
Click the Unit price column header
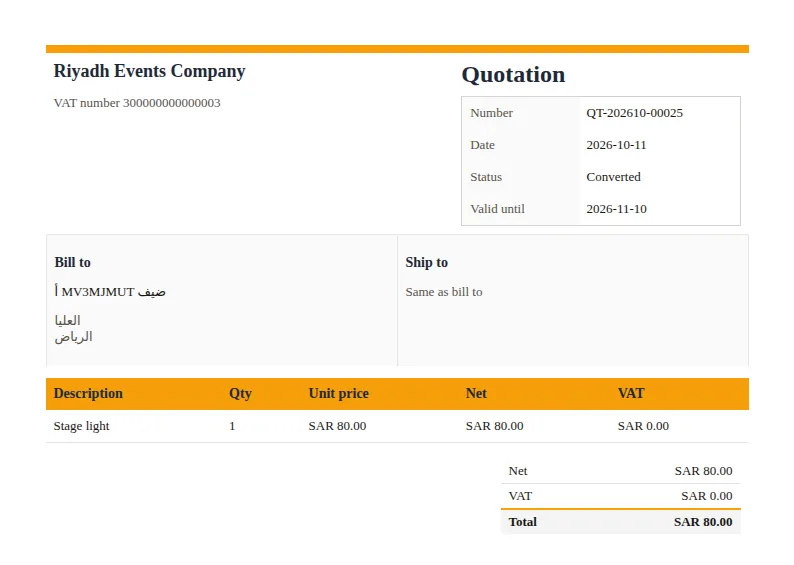click(x=339, y=393)
